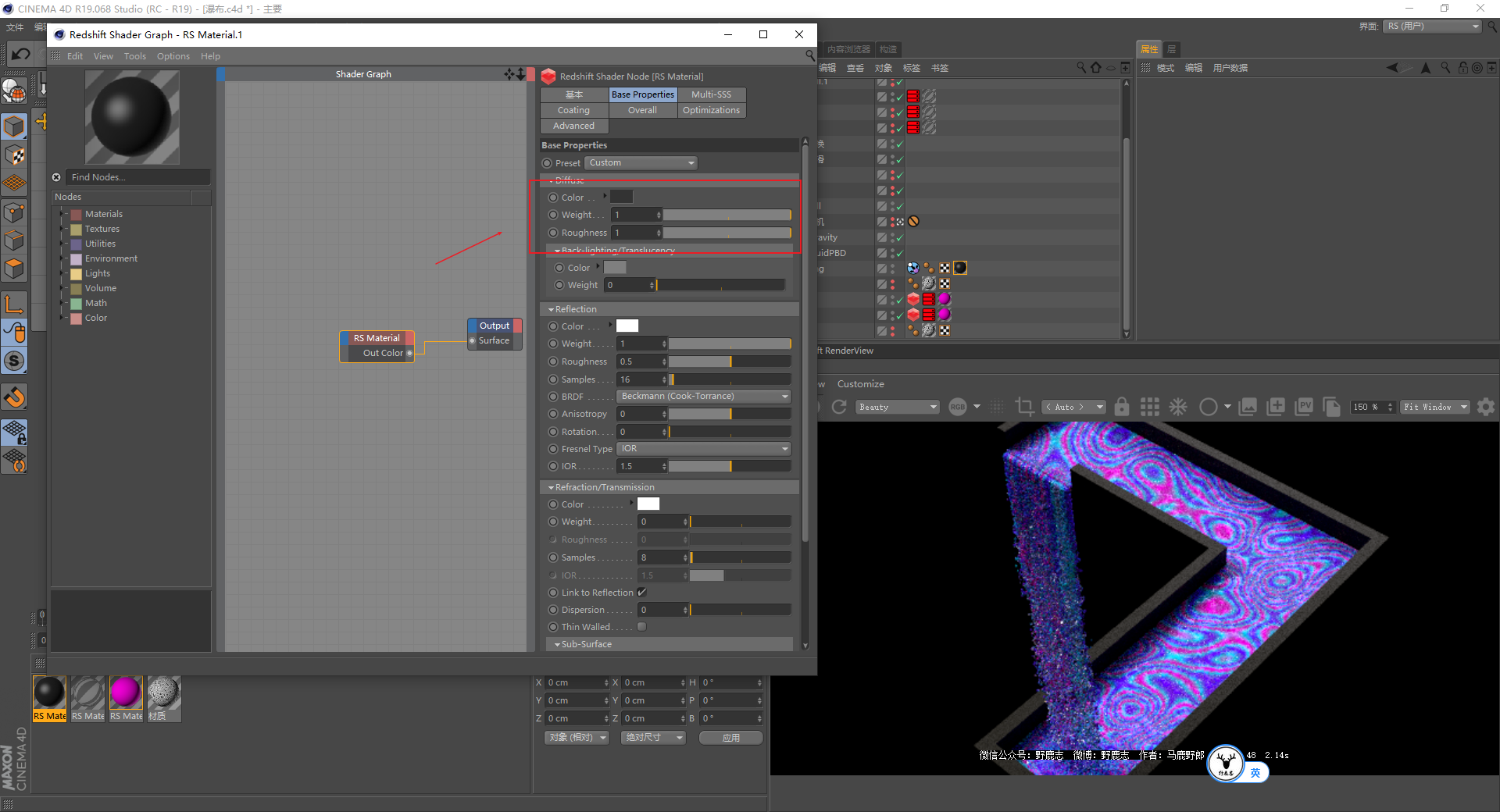Open the Options menu in Shader Graph
The height and width of the screenshot is (812, 1500).
pyautogui.click(x=173, y=56)
